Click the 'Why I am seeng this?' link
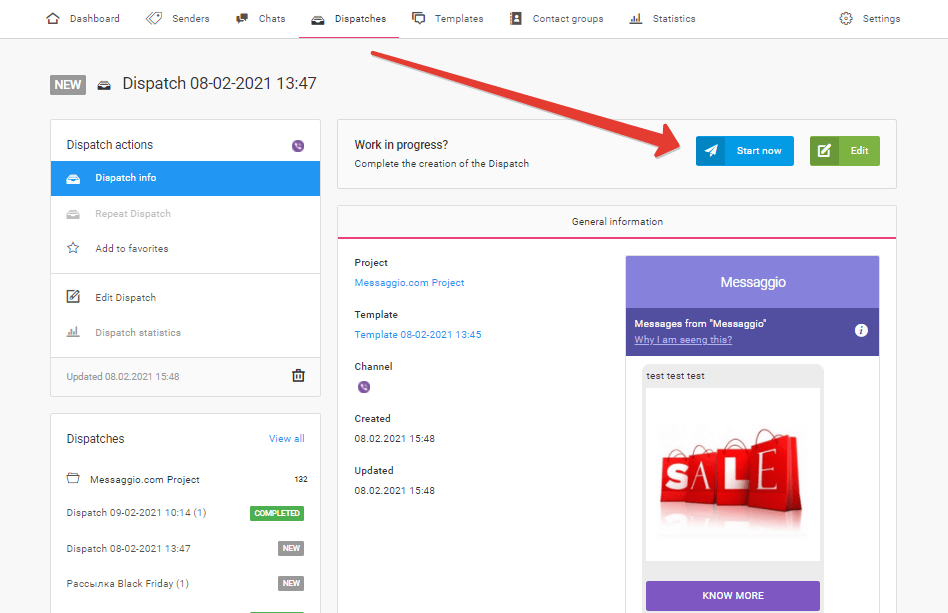 pos(683,340)
